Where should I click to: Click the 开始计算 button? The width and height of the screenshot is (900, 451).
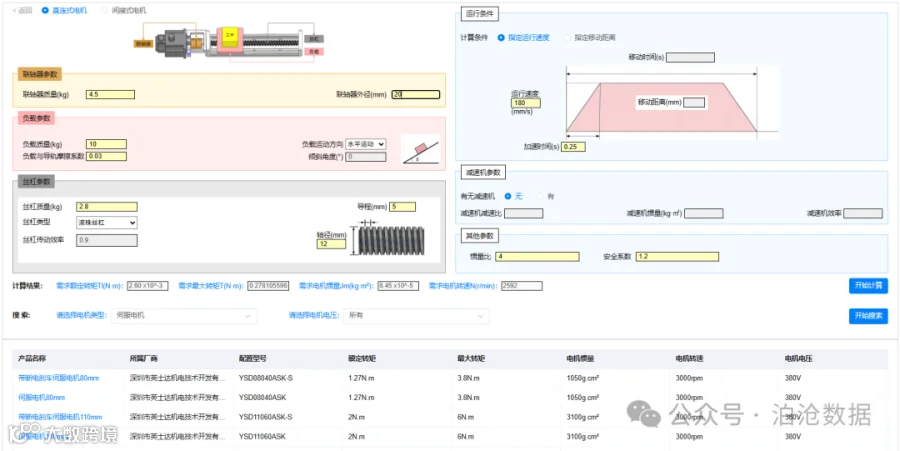coord(868,286)
